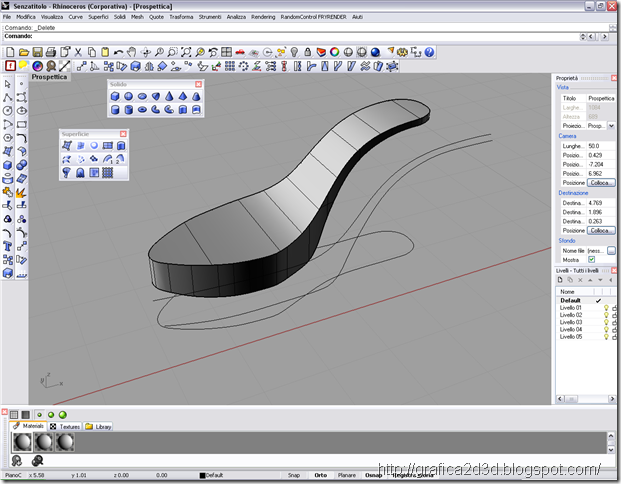Viewport: 621px width, 484px height.
Task: Switch to the Library tab
Action: click(x=98, y=427)
